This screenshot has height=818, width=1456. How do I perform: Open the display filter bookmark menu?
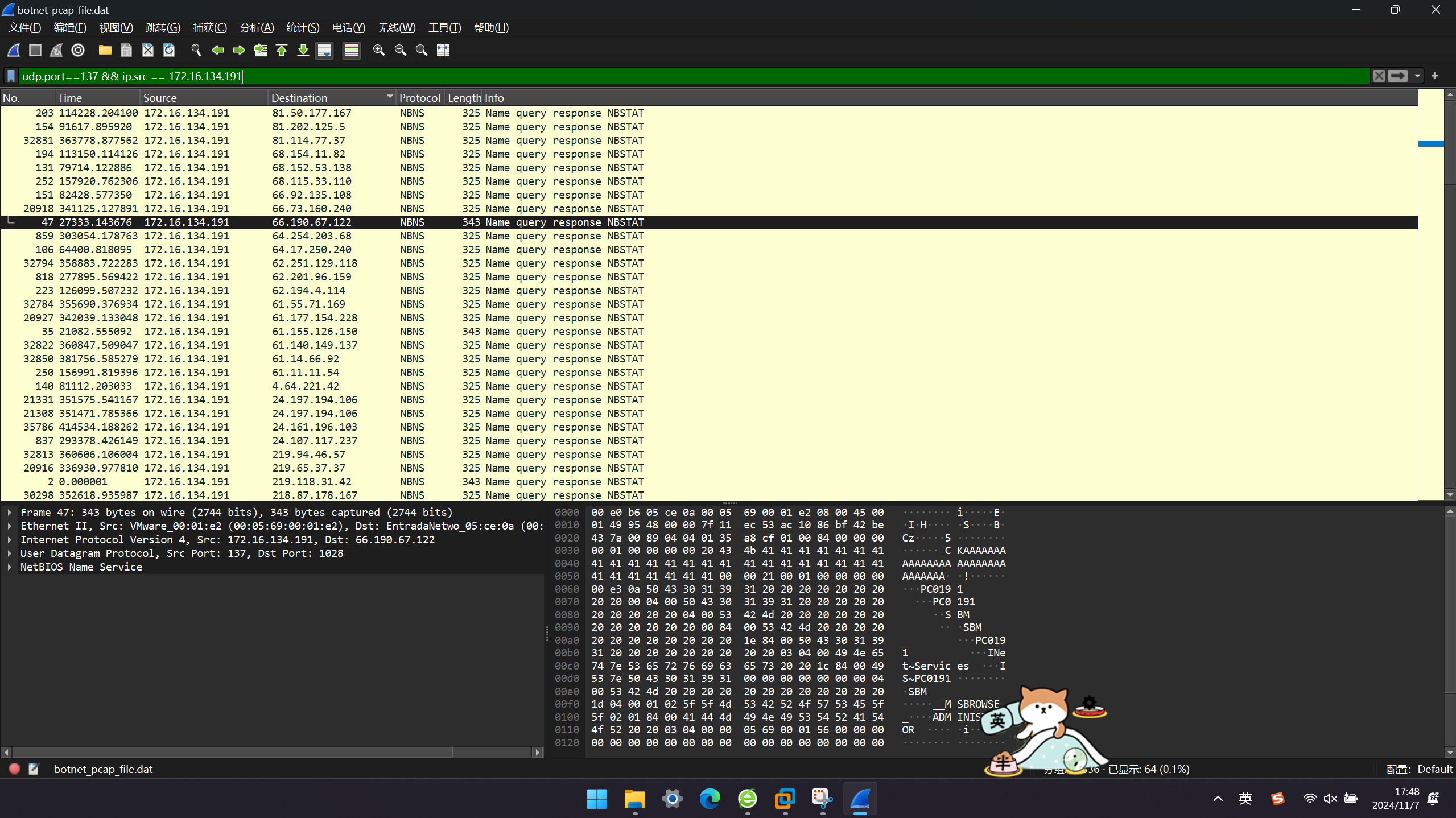click(x=11, y=76)
